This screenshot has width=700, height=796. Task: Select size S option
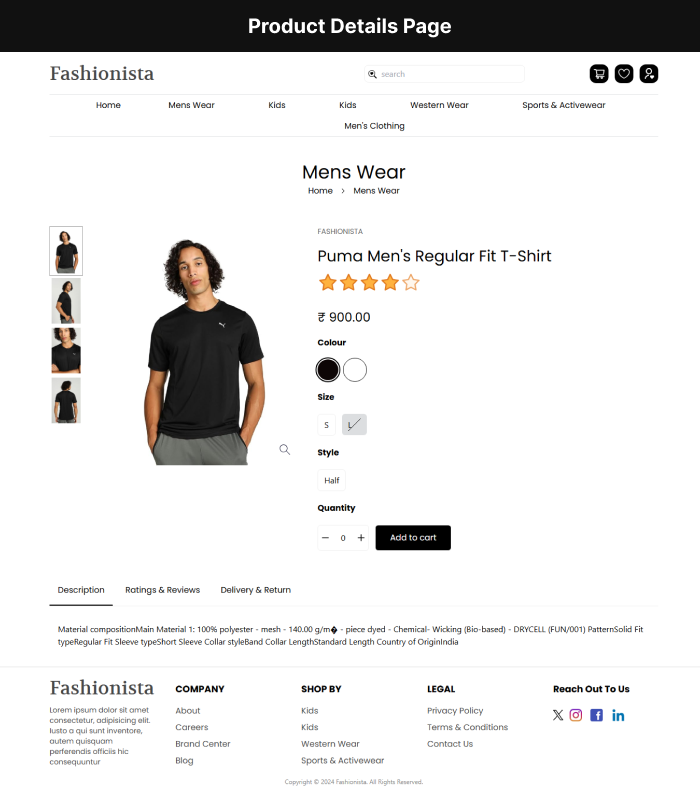click(326, 425)
